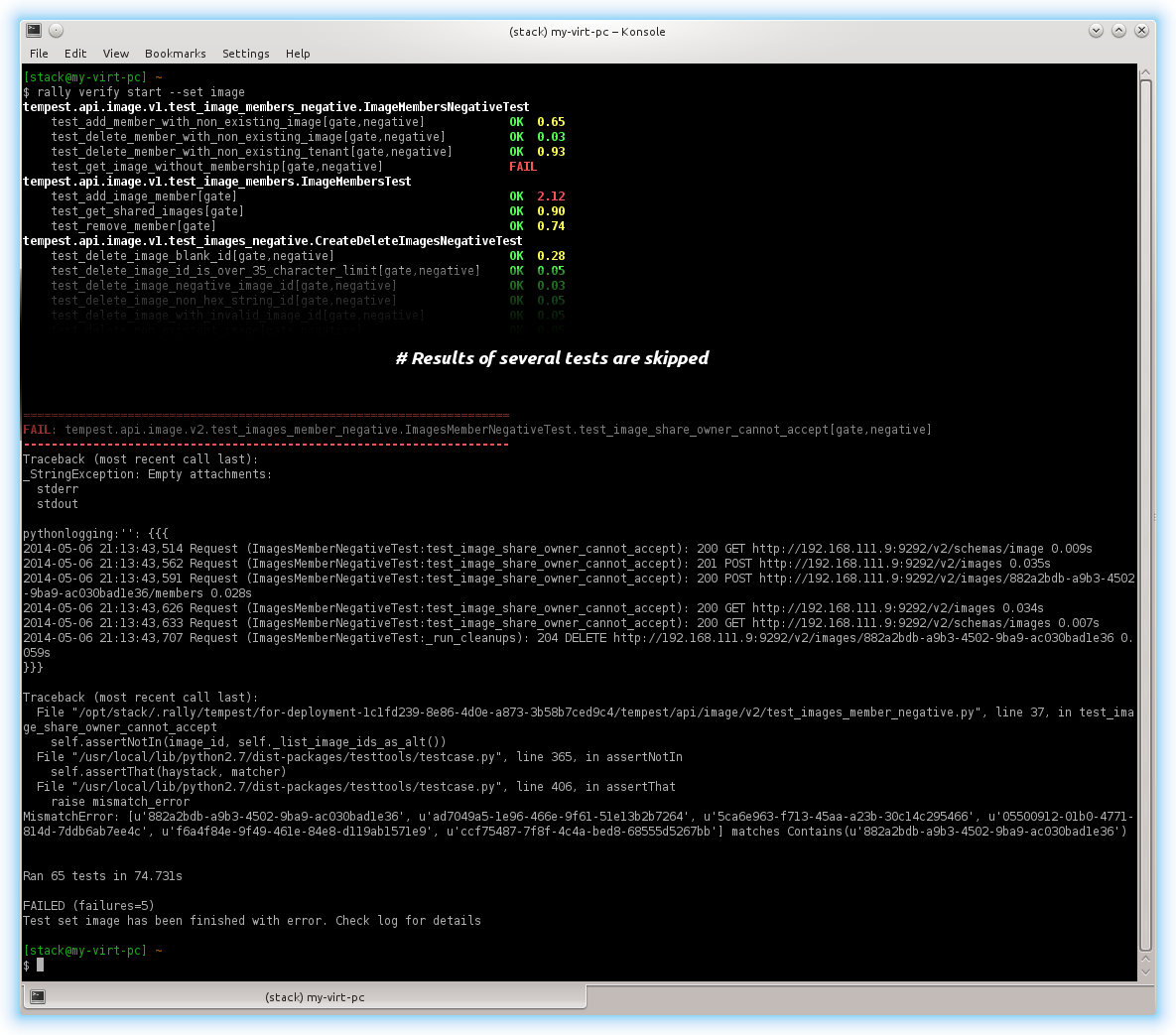Click 'test_remove_member[gate]' line

click(x=134, y=225)
